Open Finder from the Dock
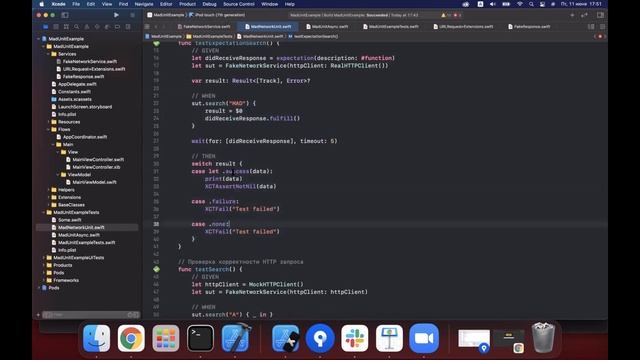This screenshot has width=640, height=360. pos(96,338)
